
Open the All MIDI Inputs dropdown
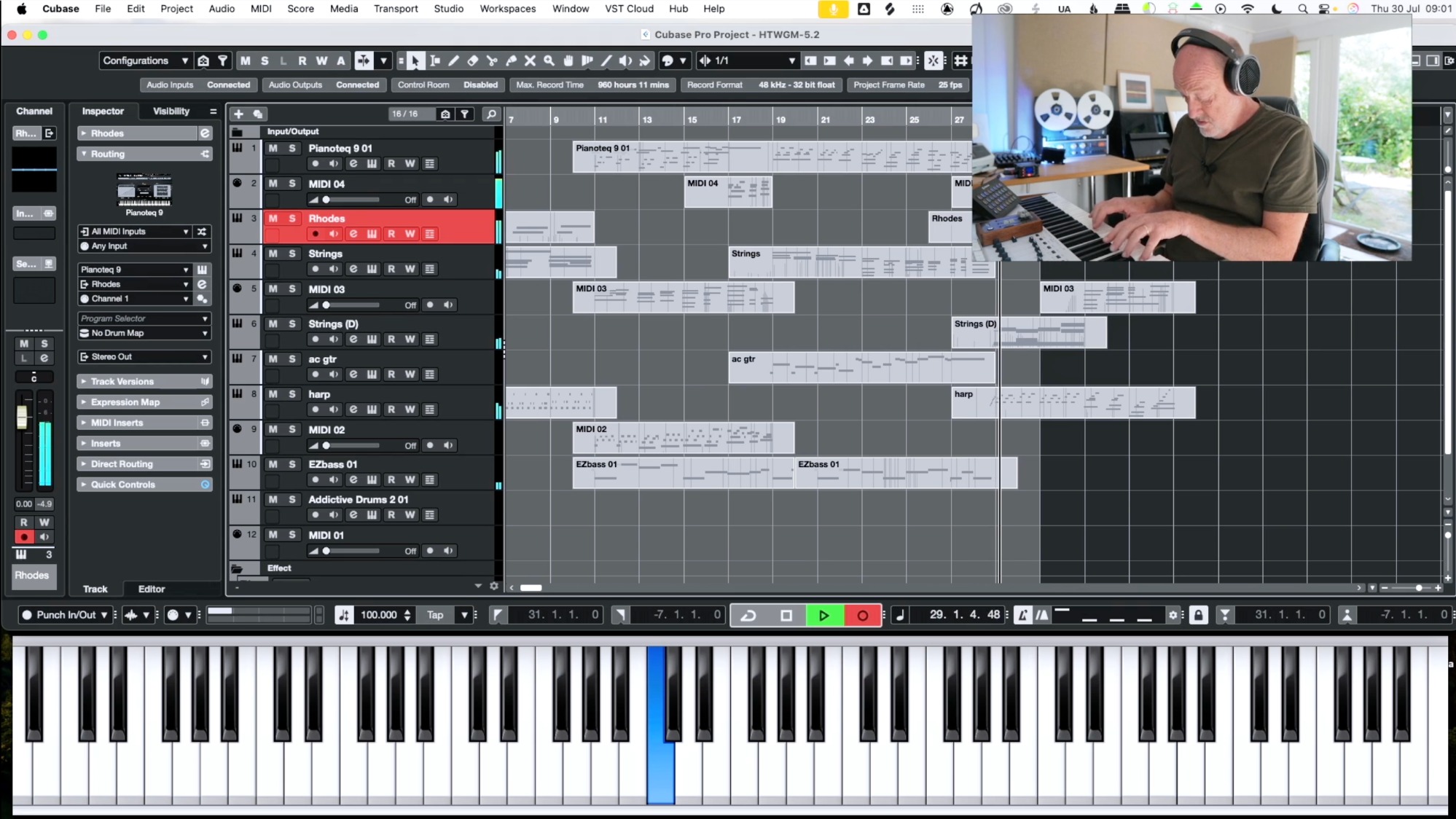[x=136, y=232]
